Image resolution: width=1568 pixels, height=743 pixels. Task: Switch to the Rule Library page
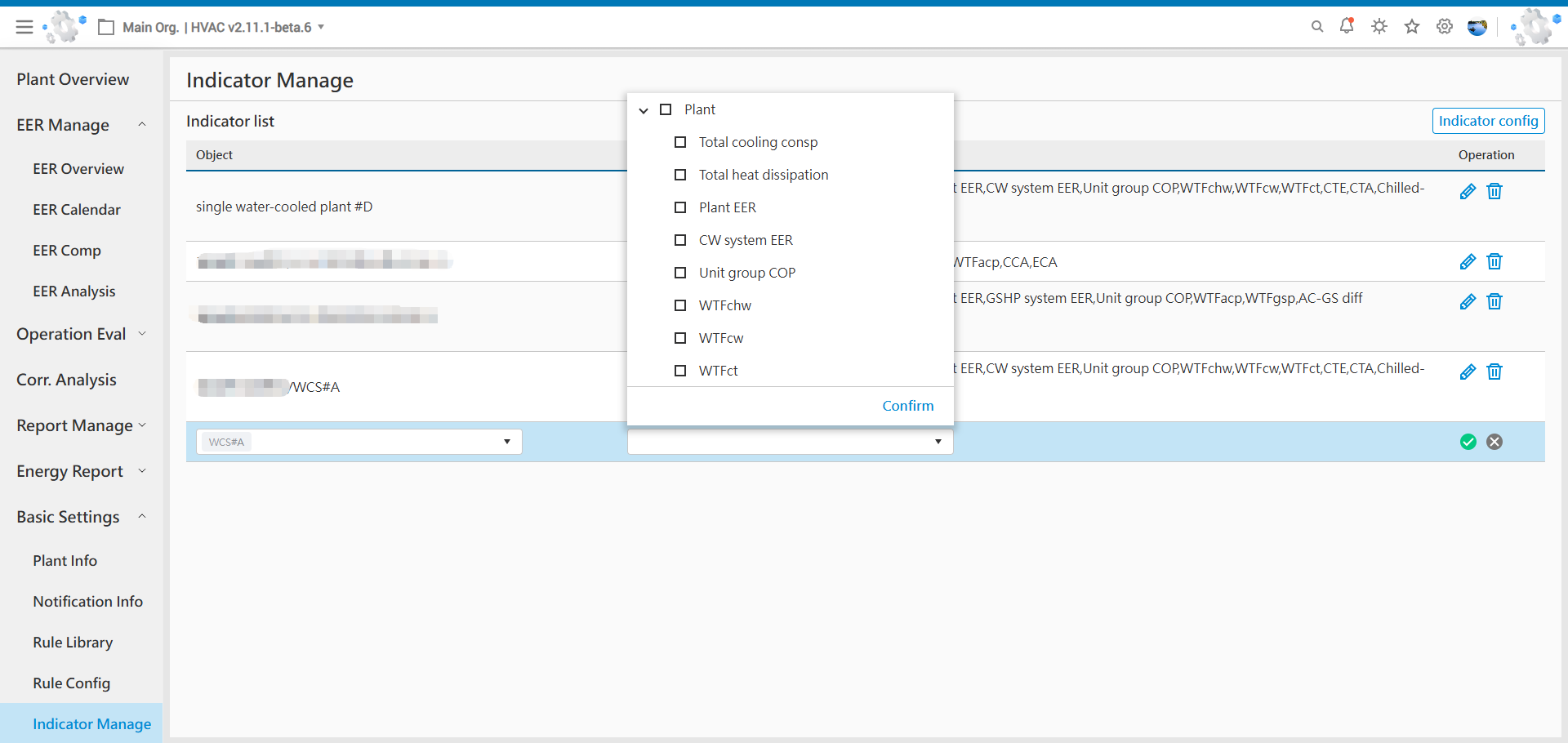[73, 642]
